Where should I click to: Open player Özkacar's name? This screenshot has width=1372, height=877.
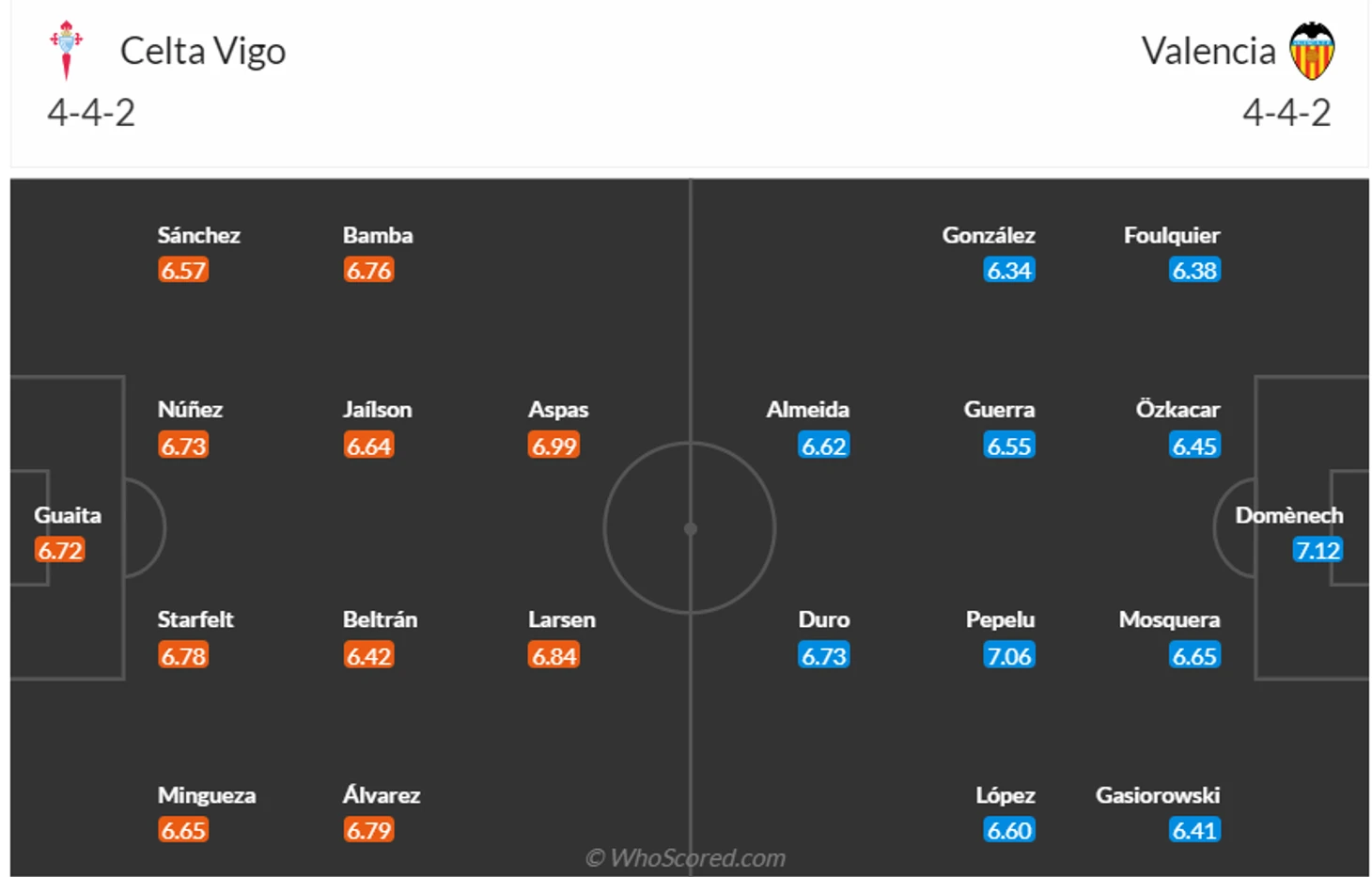(1177, 409)
